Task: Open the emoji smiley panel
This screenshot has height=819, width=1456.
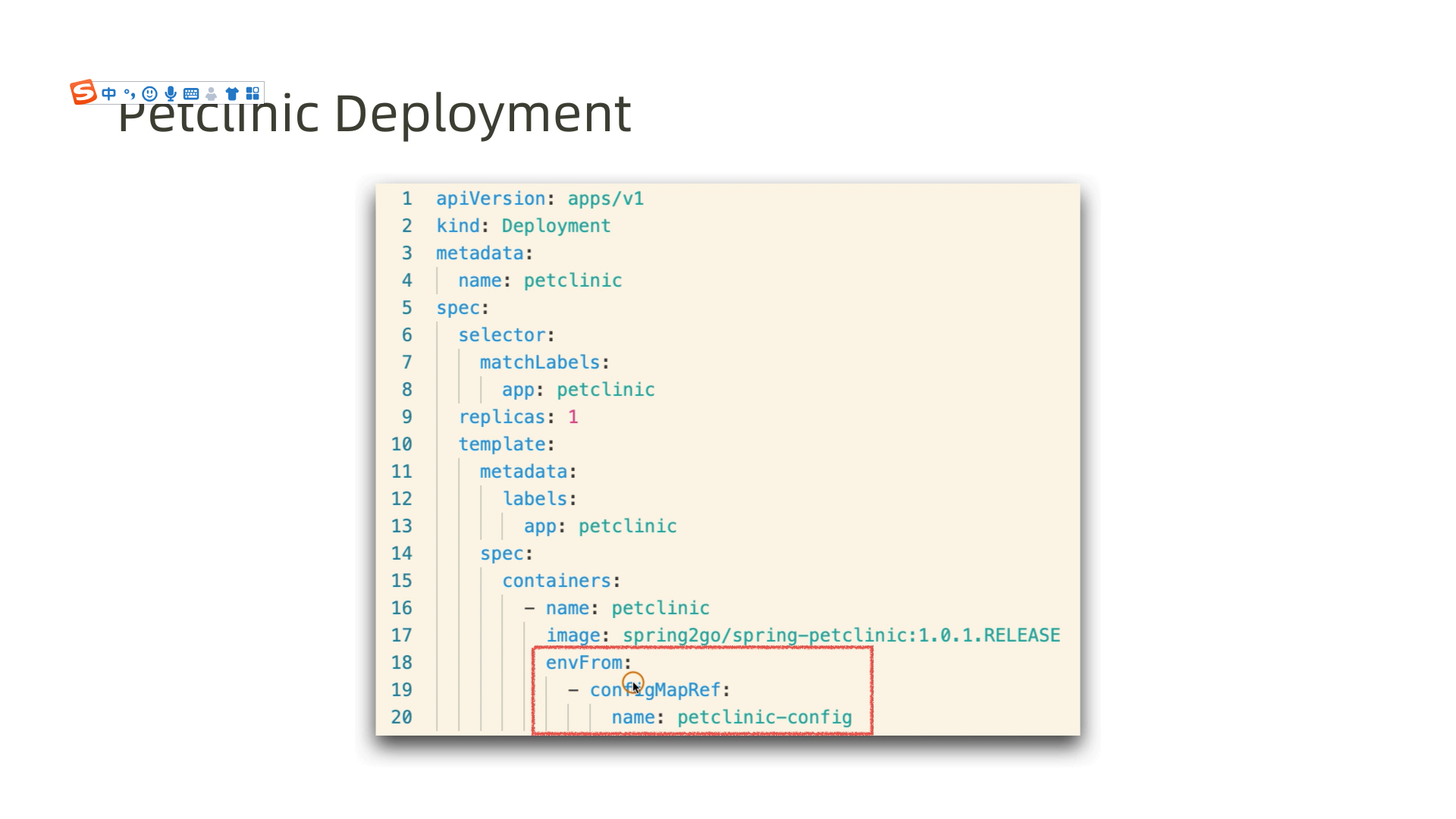Action: 150,94
